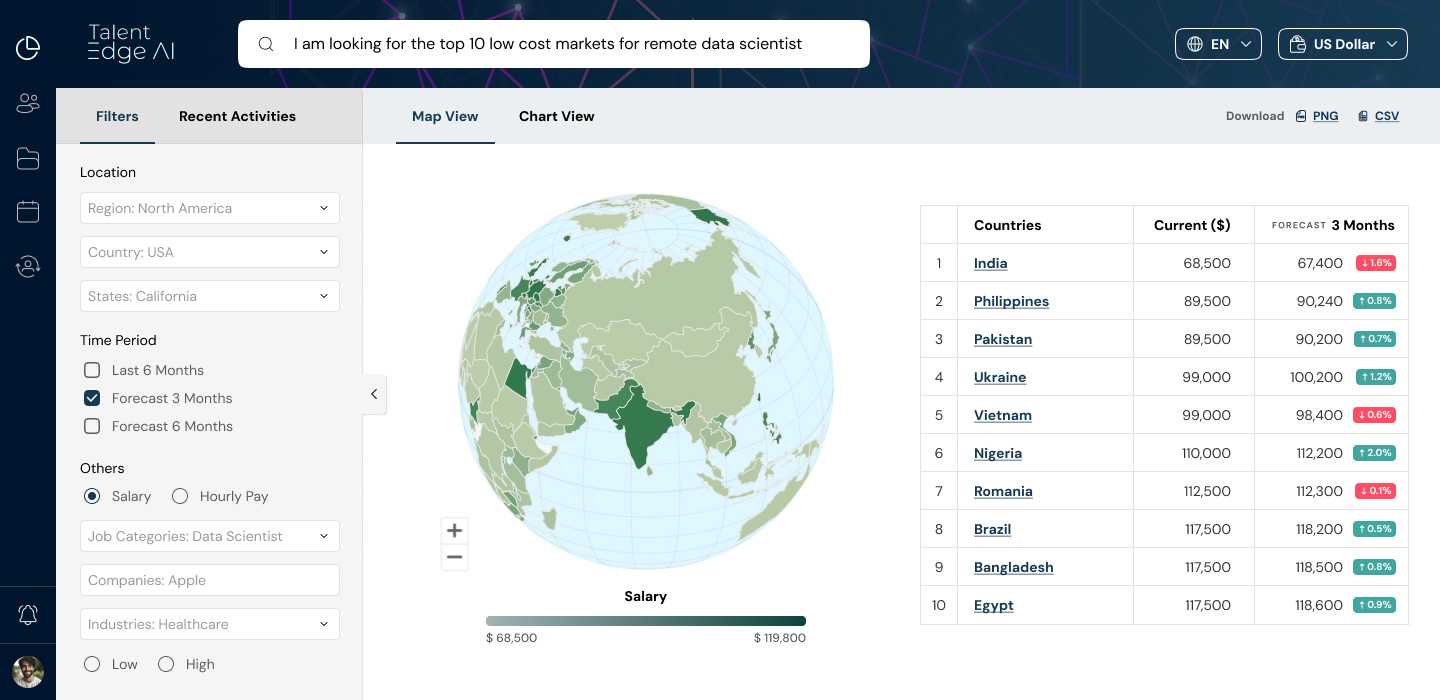This screenshot has height=700, width=1440.
Task: Click the user profile avatar
Action: tap(28, 671)
